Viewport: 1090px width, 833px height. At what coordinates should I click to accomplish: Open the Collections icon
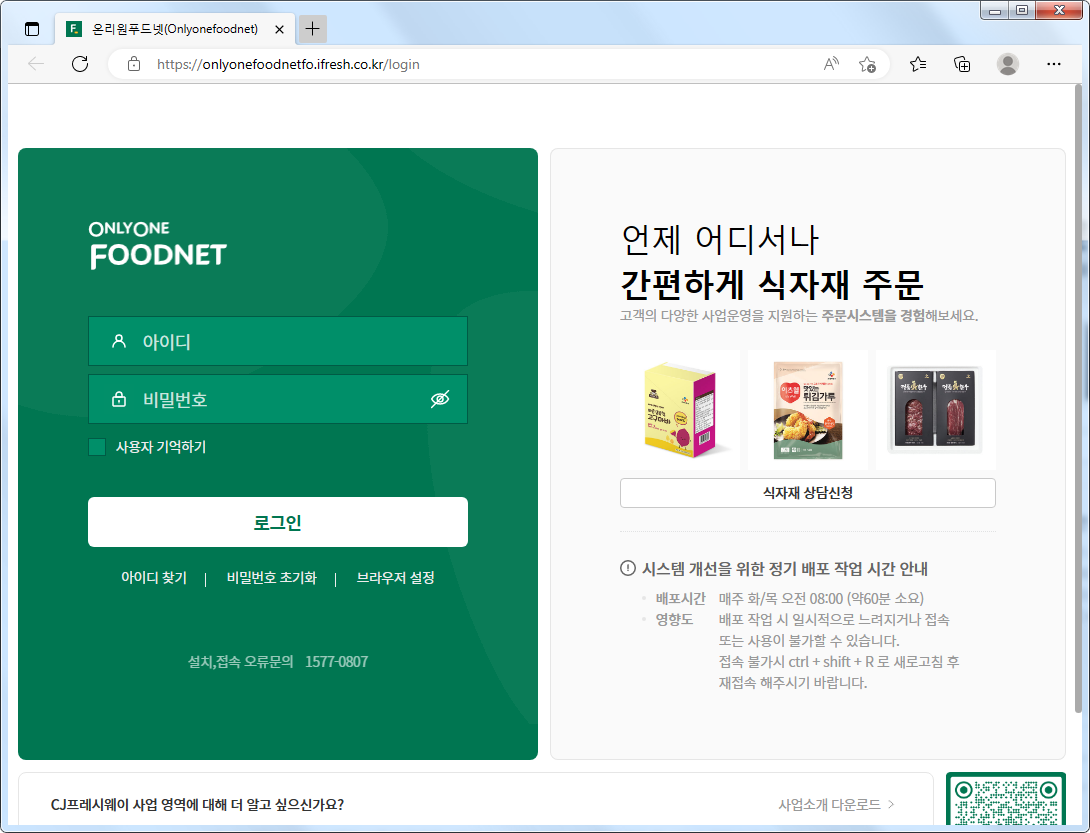coord(962,65)
